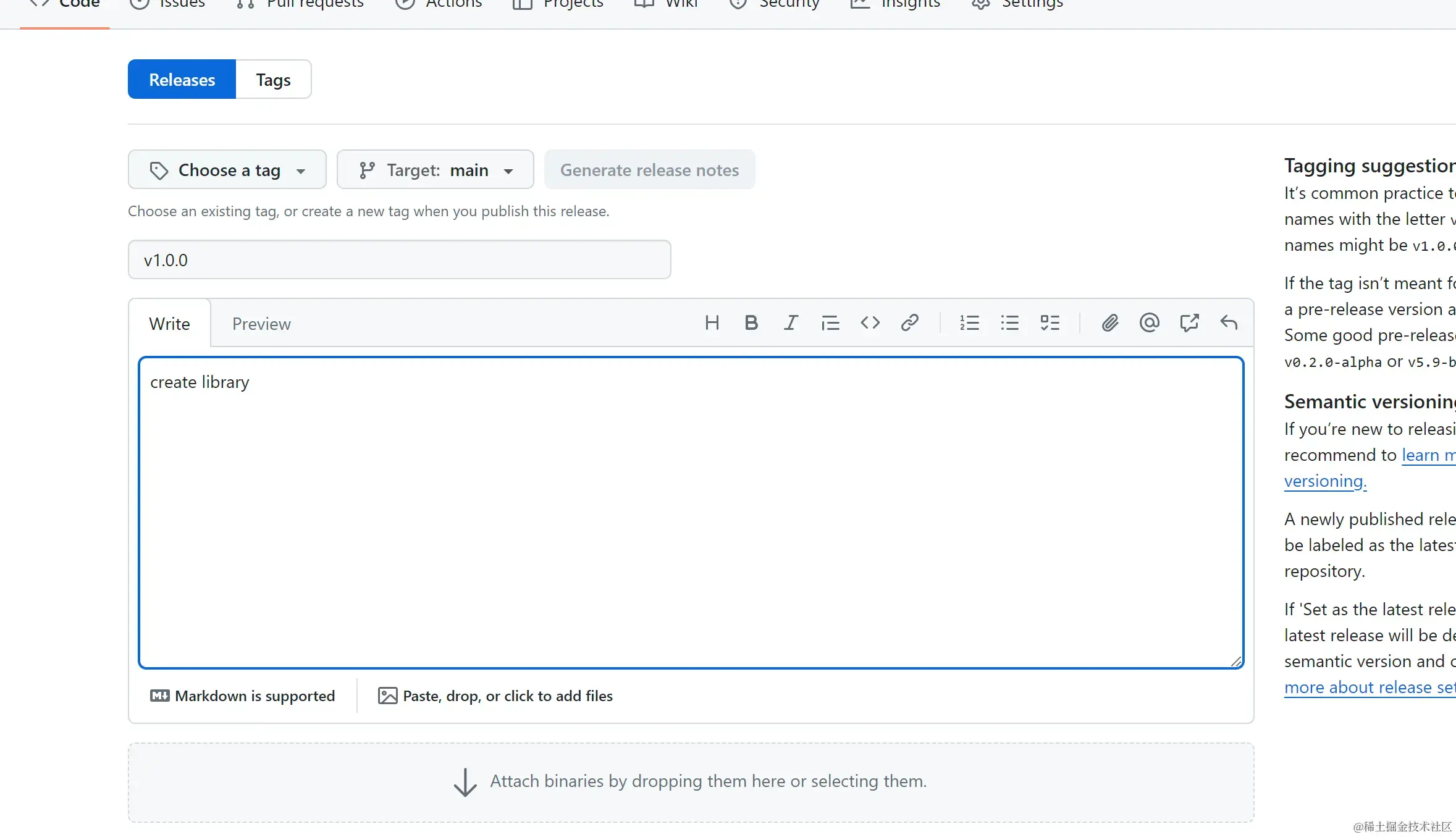
Task: Click the attach binaries drop area
Action: point(690,782)
